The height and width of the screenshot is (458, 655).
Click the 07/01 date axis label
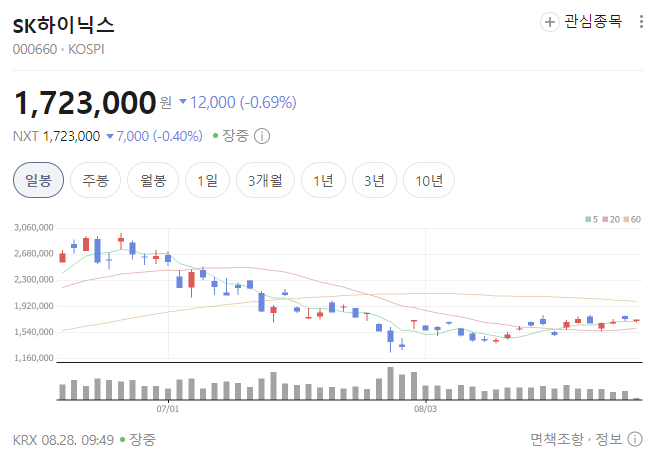pyautogui.click(x=168, y=409)
